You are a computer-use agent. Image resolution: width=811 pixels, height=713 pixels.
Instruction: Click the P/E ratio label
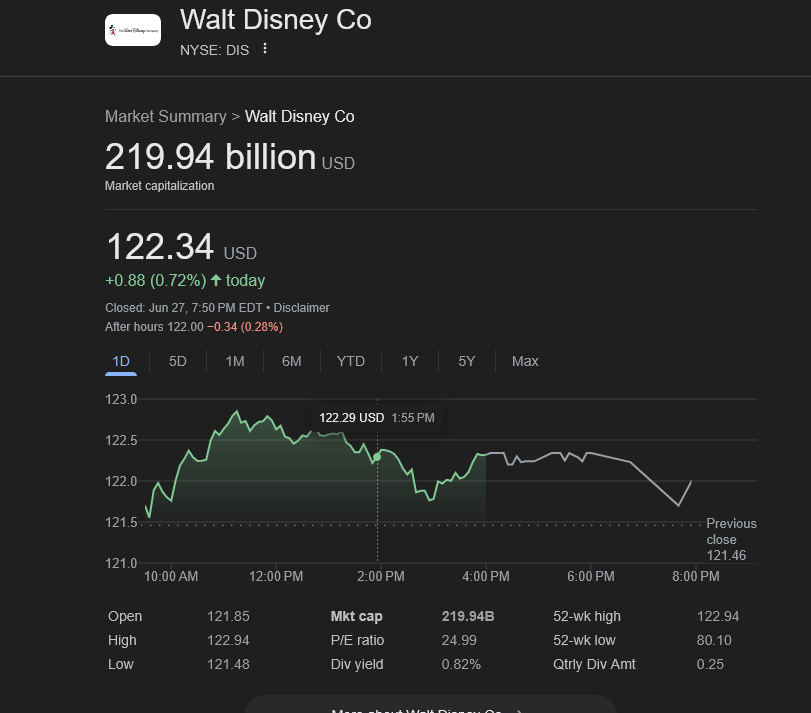[x=357, y=640]
